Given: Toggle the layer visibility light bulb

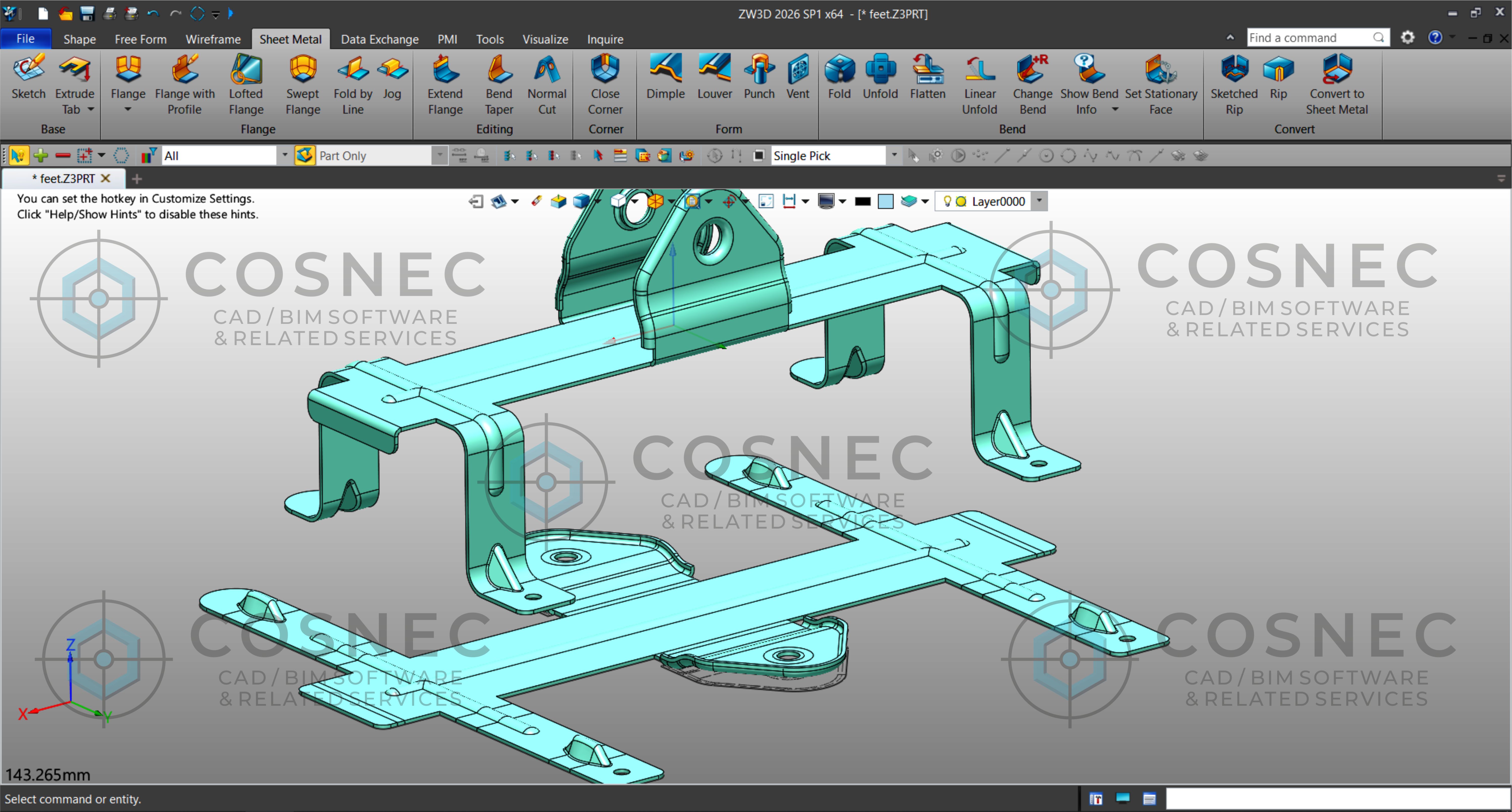Looking at the screenshot, I should click(947, 201).
